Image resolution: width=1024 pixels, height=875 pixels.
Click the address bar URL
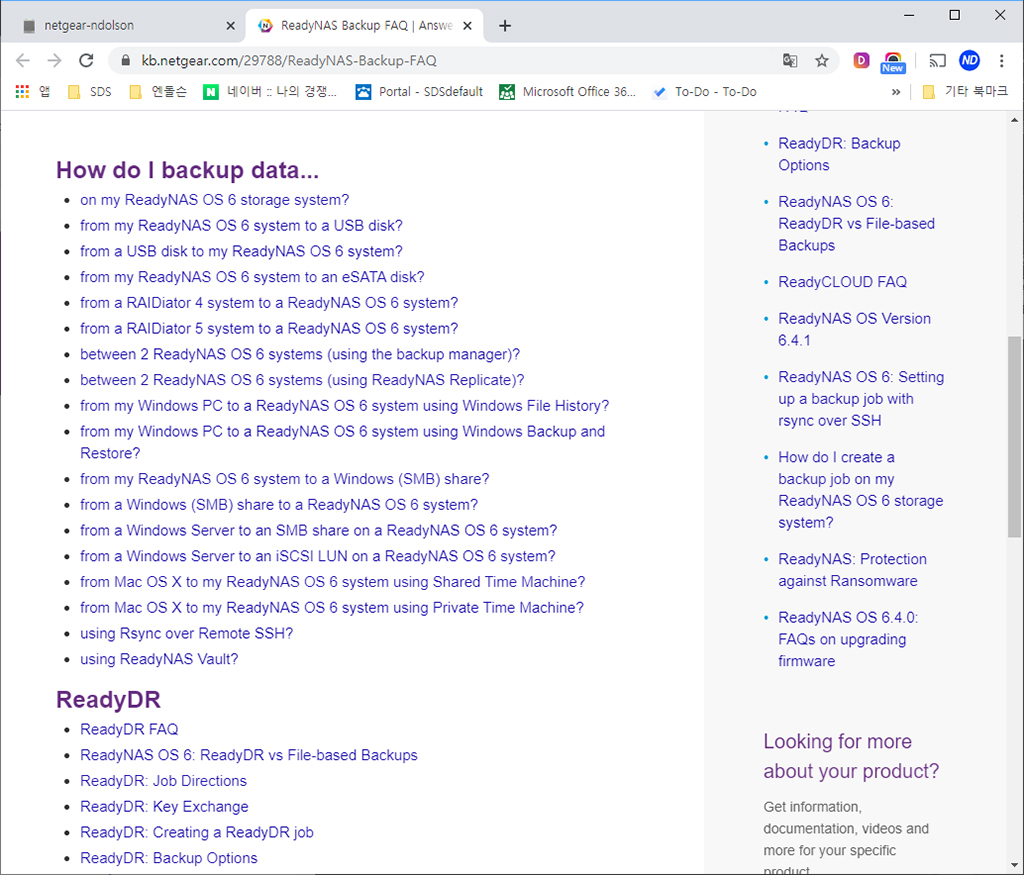click(x=289, y=61)
